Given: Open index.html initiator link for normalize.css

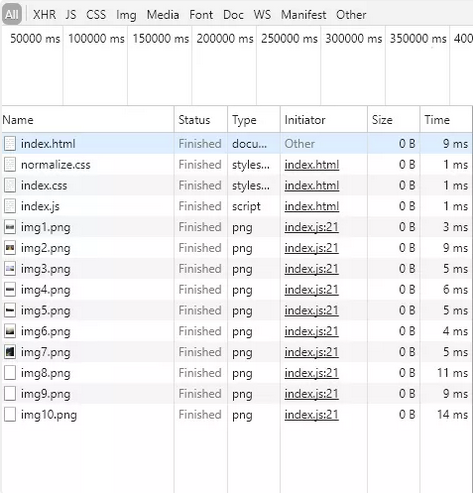Looking at the screenshot, I should pyautogui.click(x=312, y=165).
